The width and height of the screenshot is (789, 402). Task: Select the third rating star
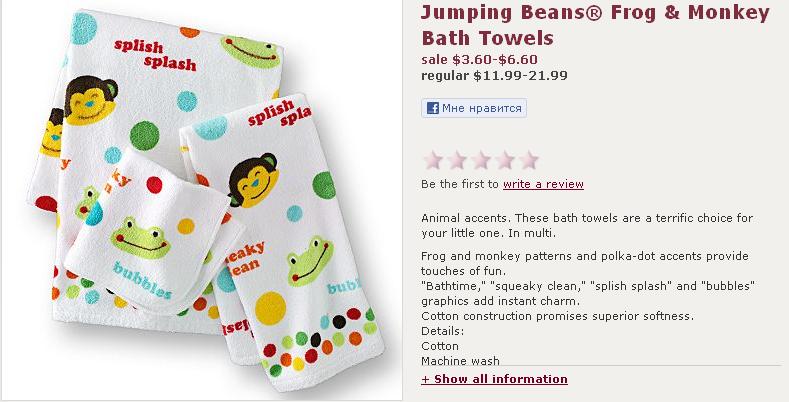point(482,160)
